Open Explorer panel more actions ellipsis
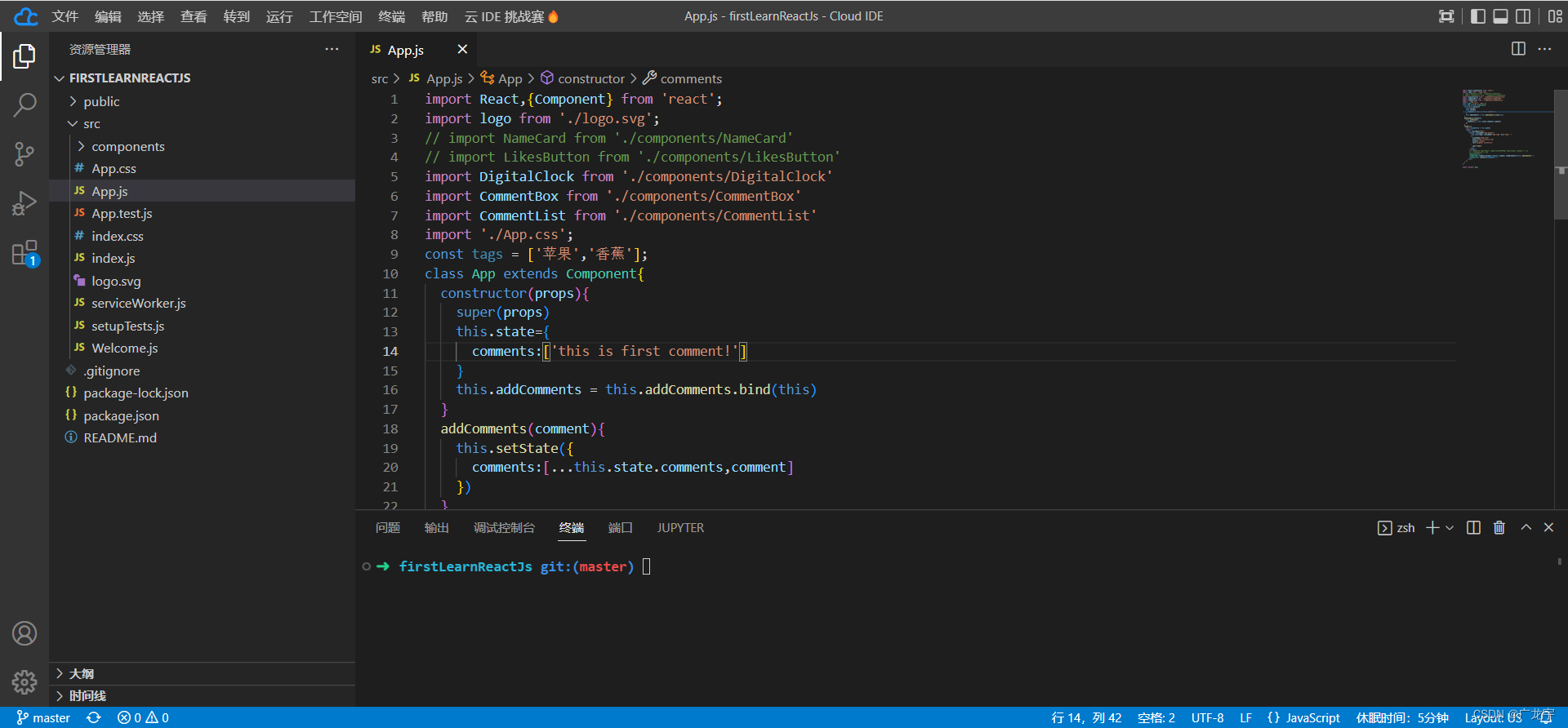This screenshot has height=728, width=1568. [332, 49]
